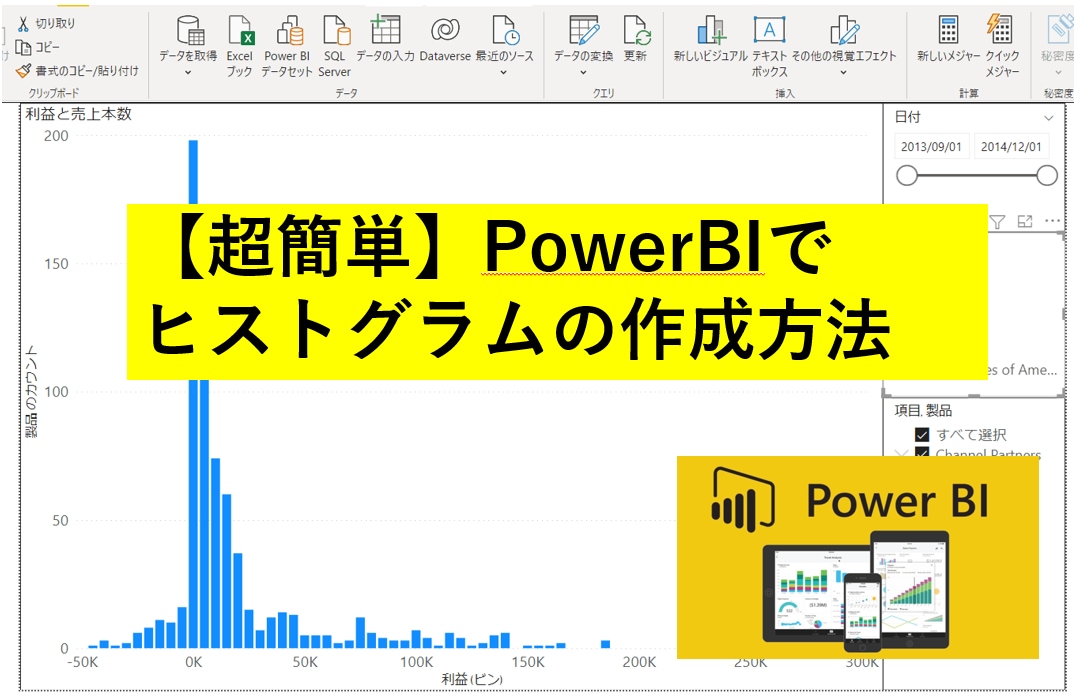This screenshot has height=696, width=1075.
Task: Click the filter icon on visual header
Action: tap(998, 221)
